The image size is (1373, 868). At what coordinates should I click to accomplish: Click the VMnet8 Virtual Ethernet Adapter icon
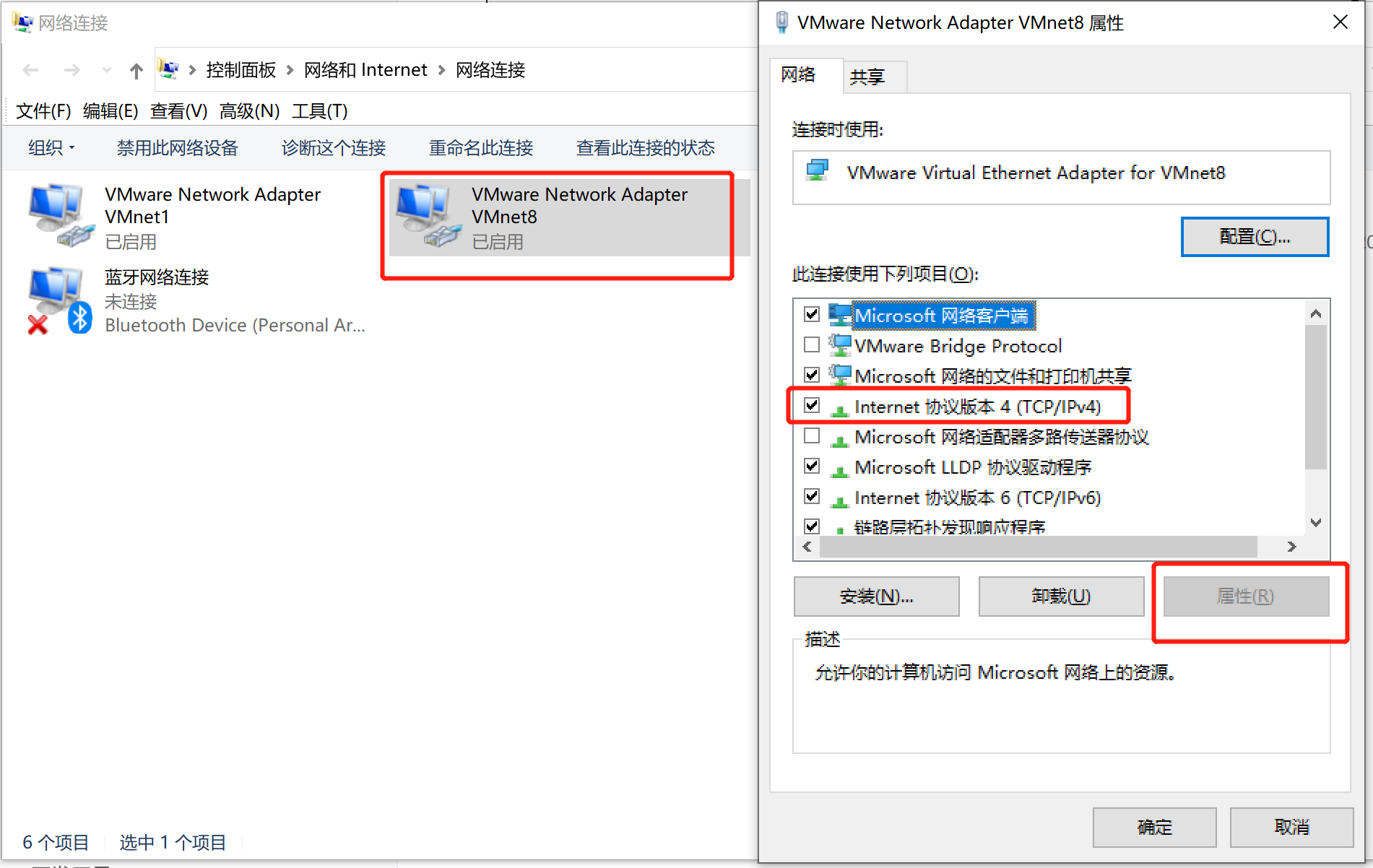tap(818, 171)
